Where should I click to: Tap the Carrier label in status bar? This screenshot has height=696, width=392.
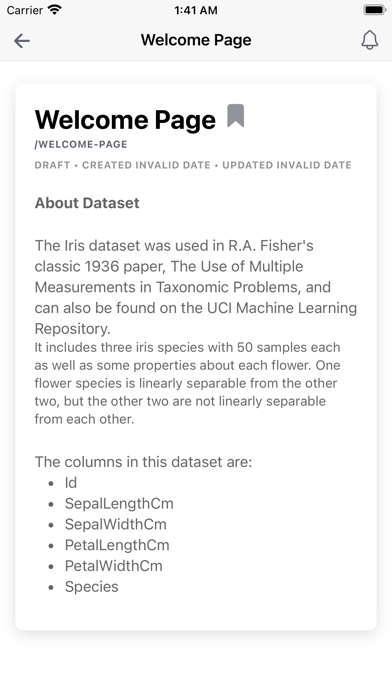(24, 10)
